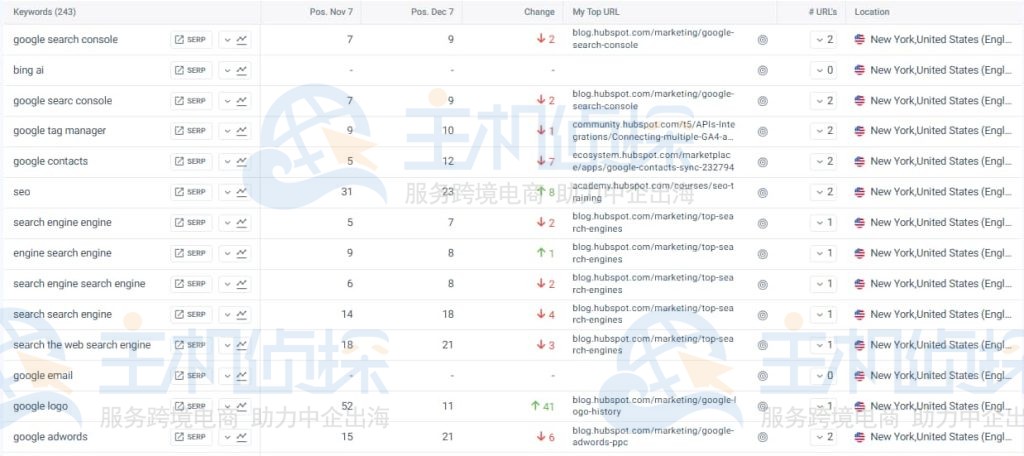The image size is (1024, 456).
Task: Click the US flag in google email row
Action: (x=859, y=376)
